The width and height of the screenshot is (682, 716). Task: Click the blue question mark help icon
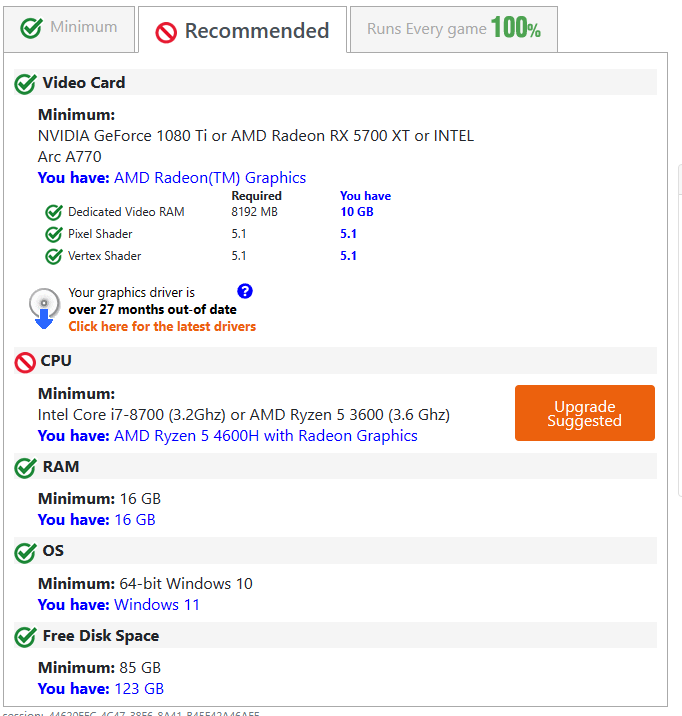click(x=245, y=292)
